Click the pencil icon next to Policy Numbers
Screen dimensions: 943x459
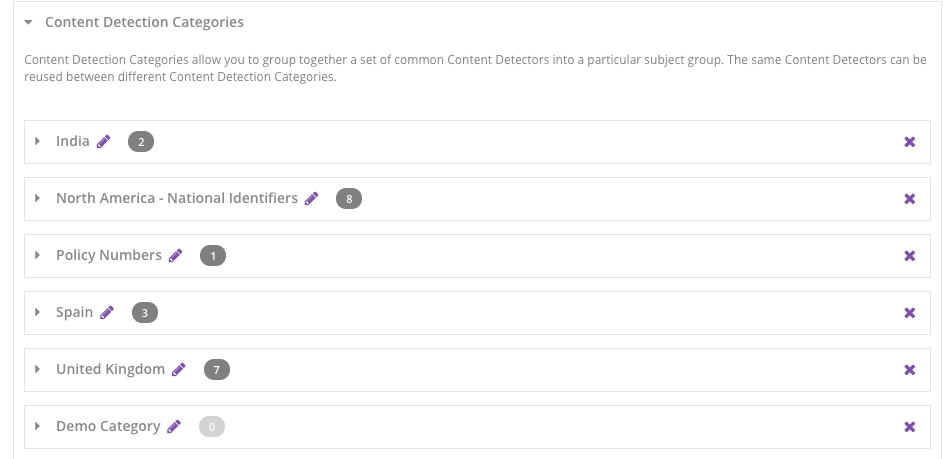tap(176, 256)
